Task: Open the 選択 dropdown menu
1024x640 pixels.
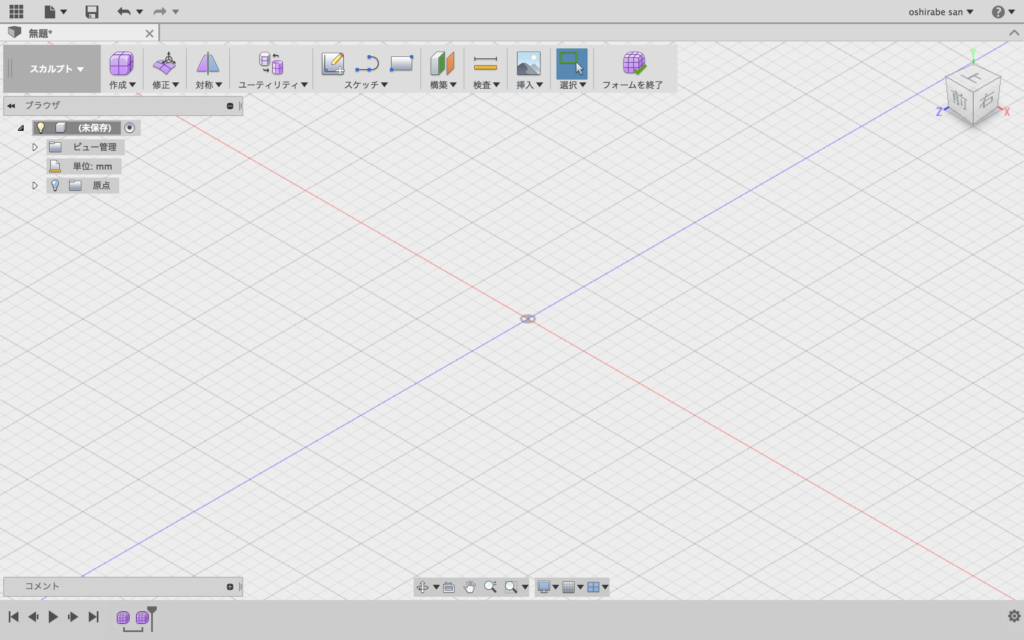Action: click(572, 85)
